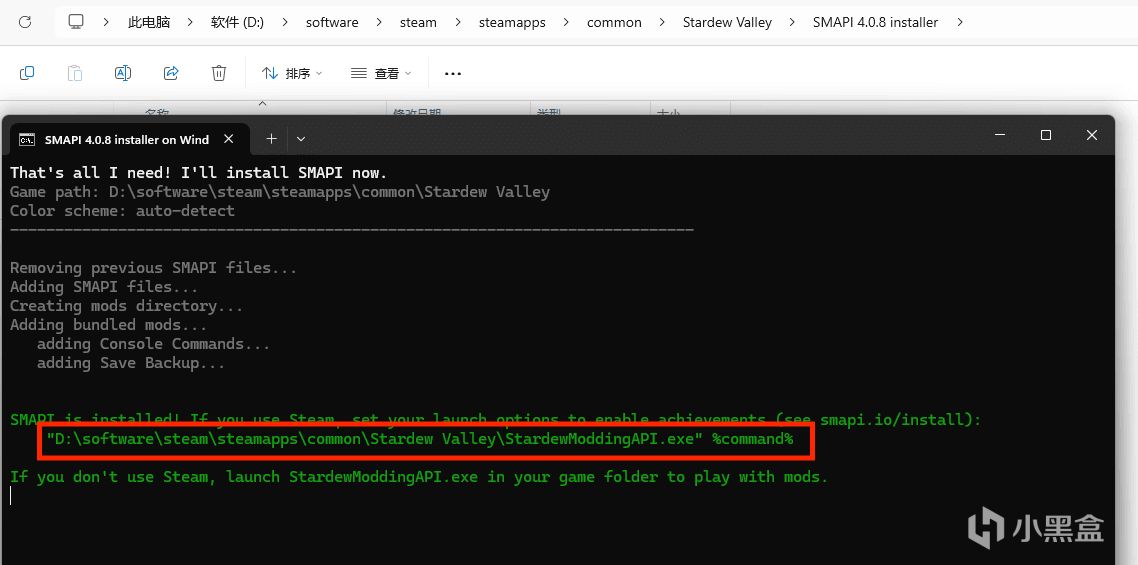Close the terminal window
1138x565 pixels.
coord(1092,135)
